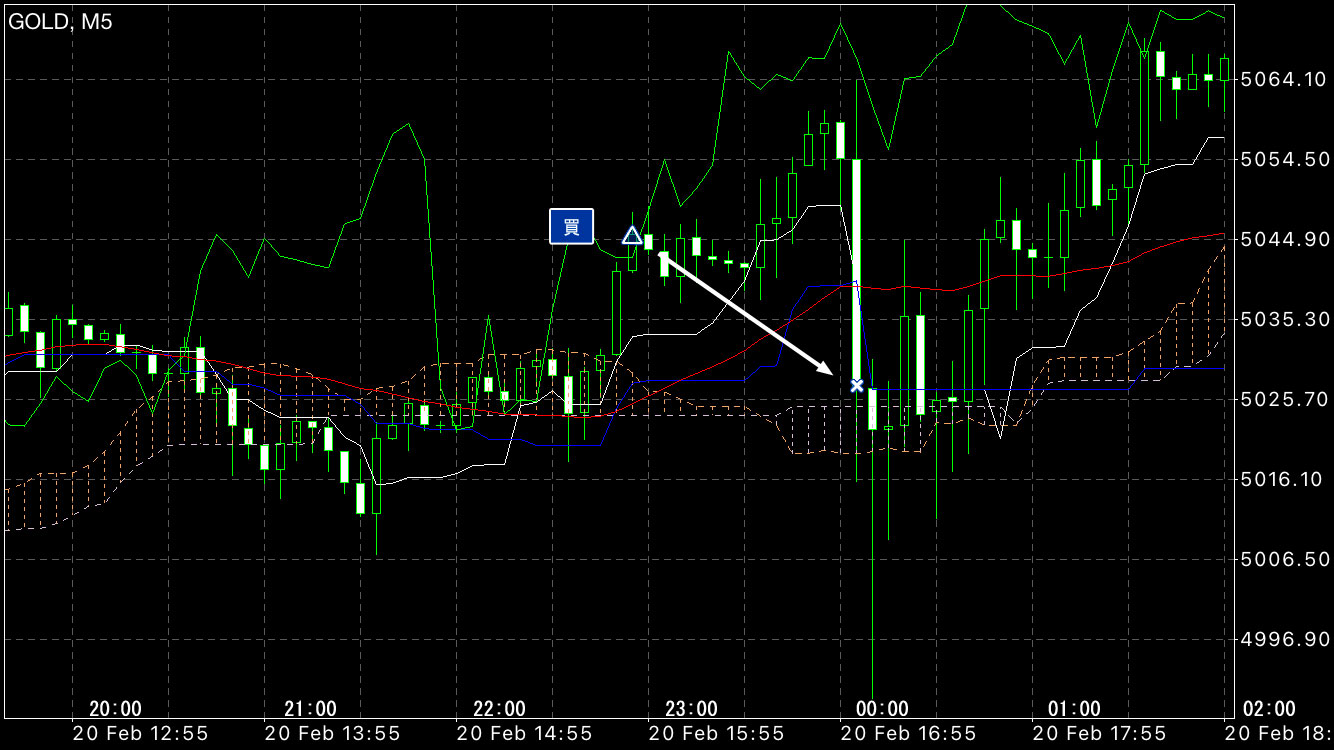Select the tall white candle above X marker
Screen dimensions: 1334x750
pos(856,265)
